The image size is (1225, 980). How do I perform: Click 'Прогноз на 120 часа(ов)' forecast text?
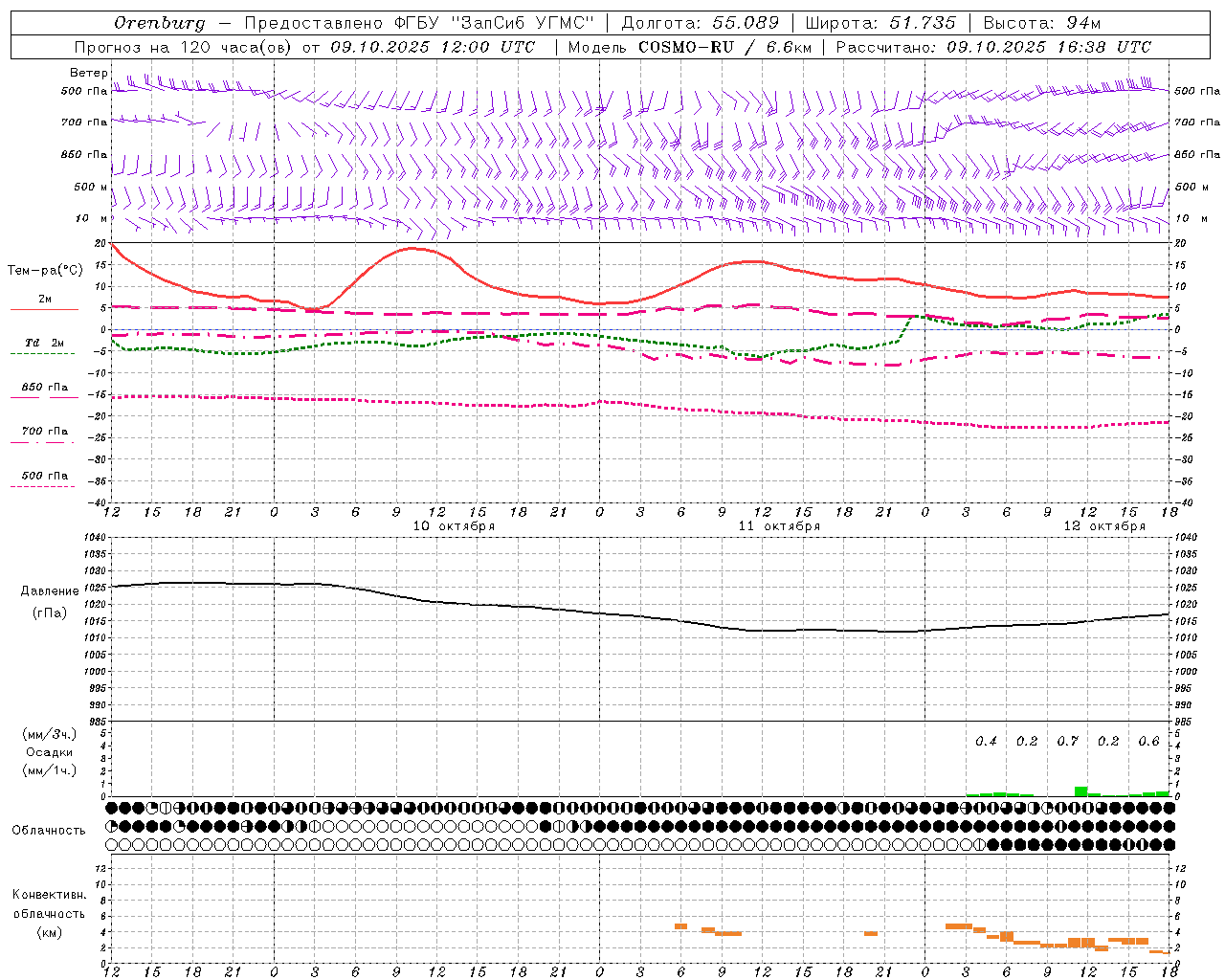pos(185,47)
